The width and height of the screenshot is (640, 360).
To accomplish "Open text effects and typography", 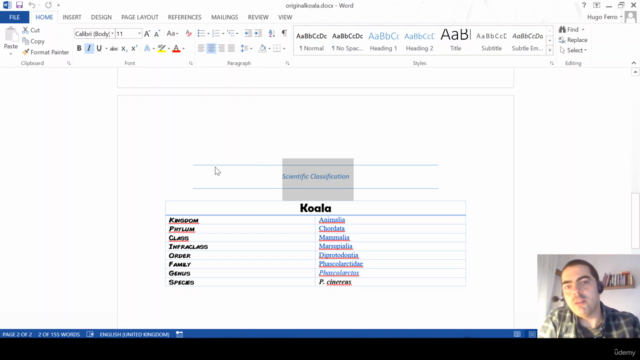I will [147, 49].
